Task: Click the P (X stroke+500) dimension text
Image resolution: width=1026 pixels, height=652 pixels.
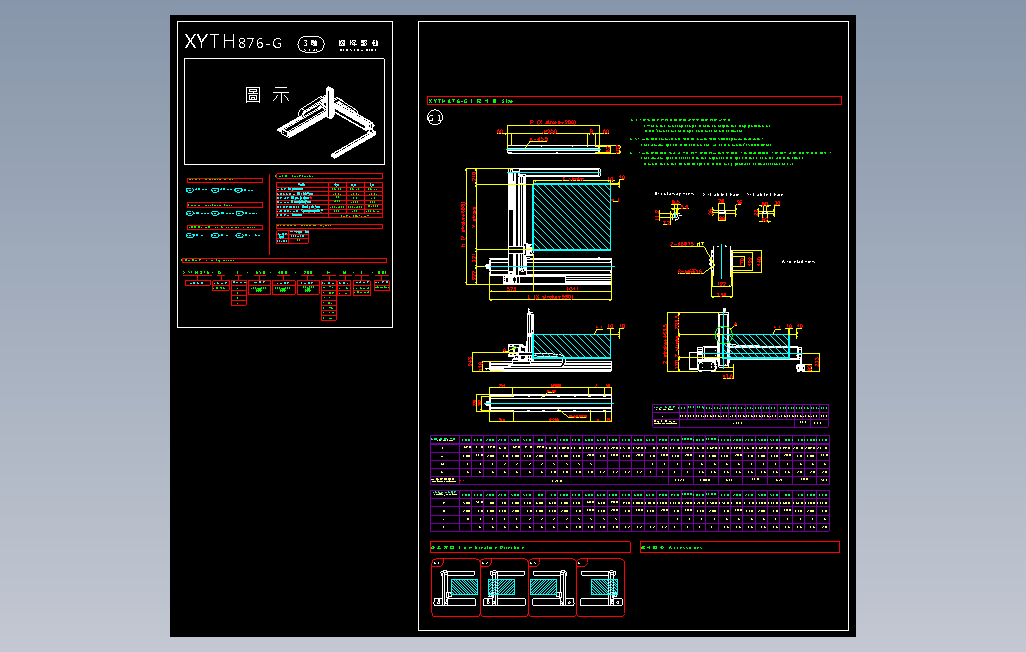Action: 552,122
